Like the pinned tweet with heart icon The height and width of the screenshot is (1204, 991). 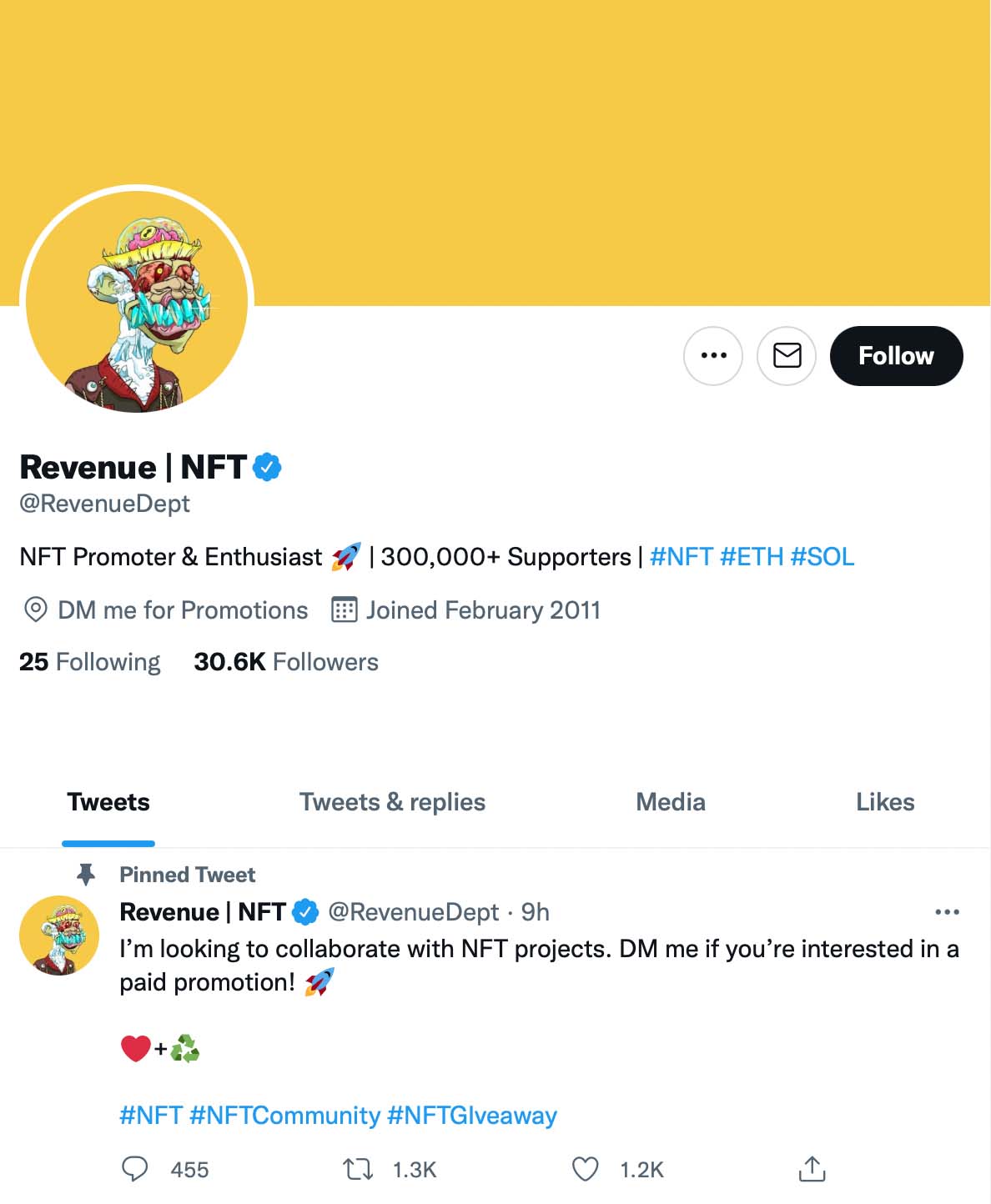tap(585, 1169)
